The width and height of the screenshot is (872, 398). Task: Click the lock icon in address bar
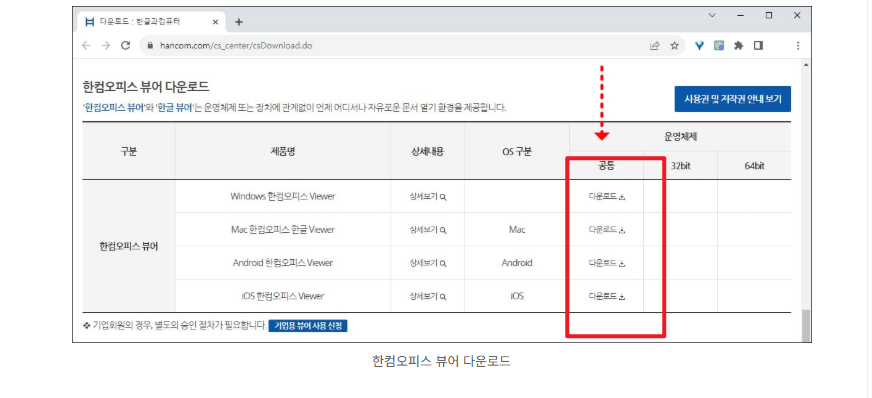click(x=150, y=46)
